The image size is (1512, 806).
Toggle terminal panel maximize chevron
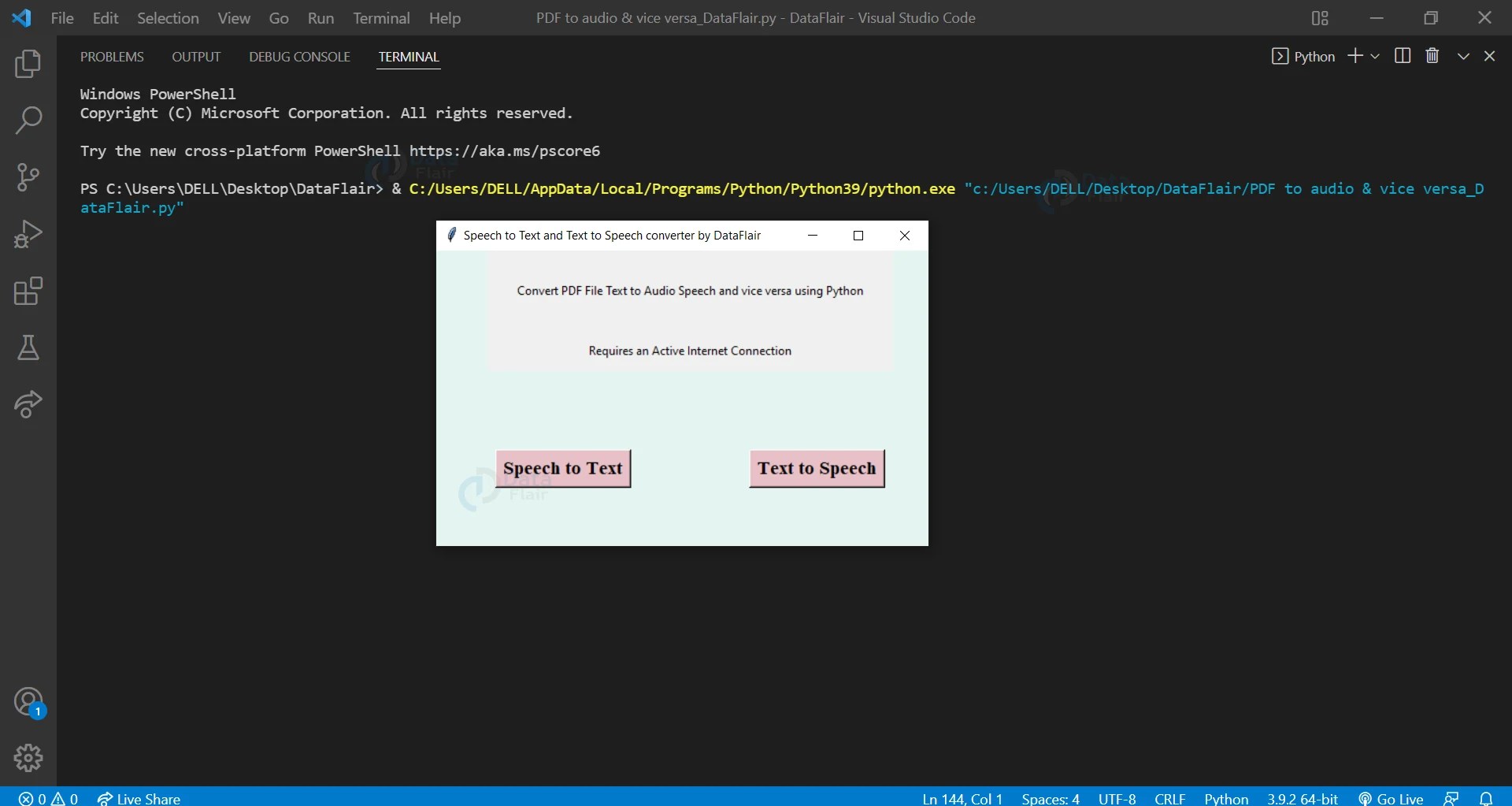pos(1462,55)
